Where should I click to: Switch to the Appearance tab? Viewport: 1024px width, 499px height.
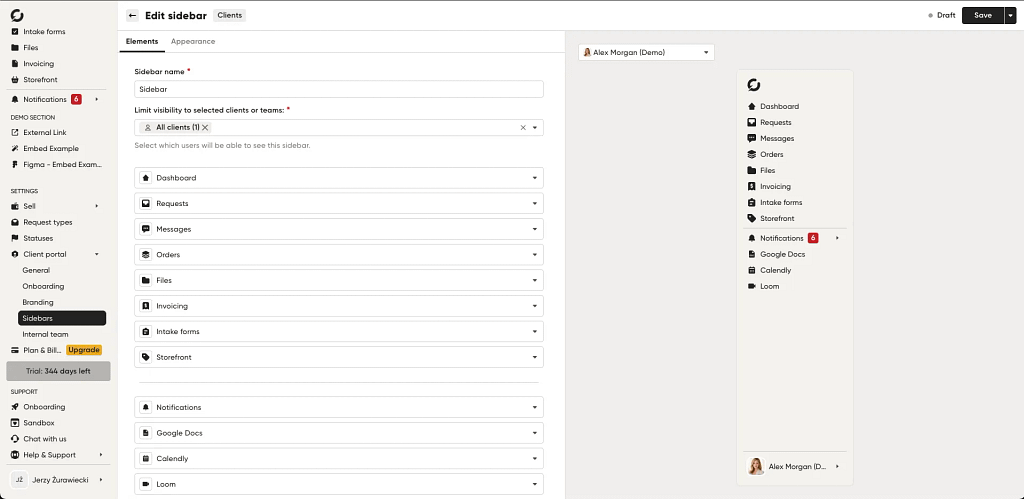click(x=193, y=41)
